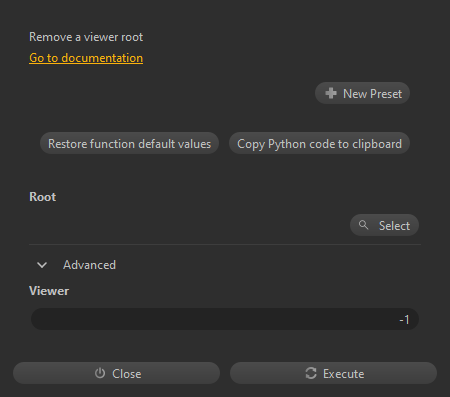
Task: Click the magnifier icon on the Select button
Action: [363, 225]
